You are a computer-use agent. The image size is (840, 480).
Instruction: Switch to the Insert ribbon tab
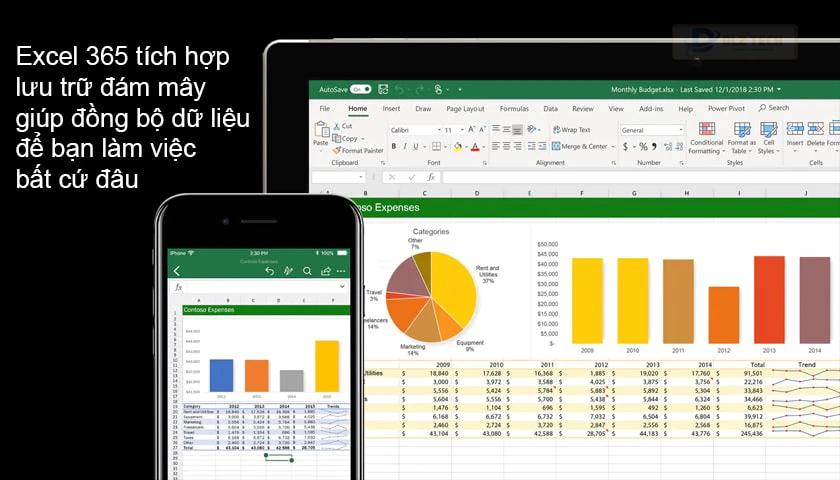pyautogui.click(x=391, y=108)
